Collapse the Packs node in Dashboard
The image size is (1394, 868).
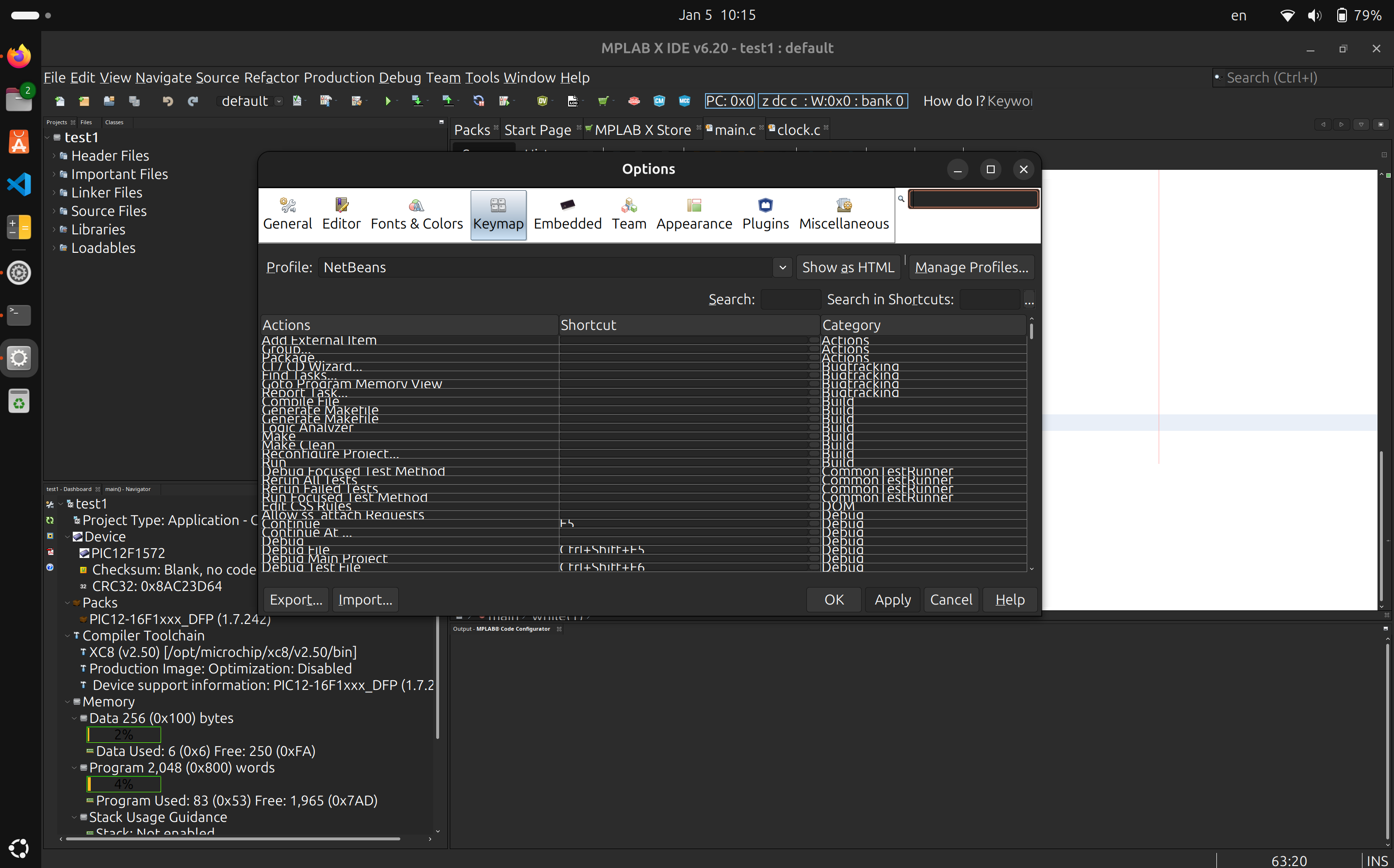68,603
